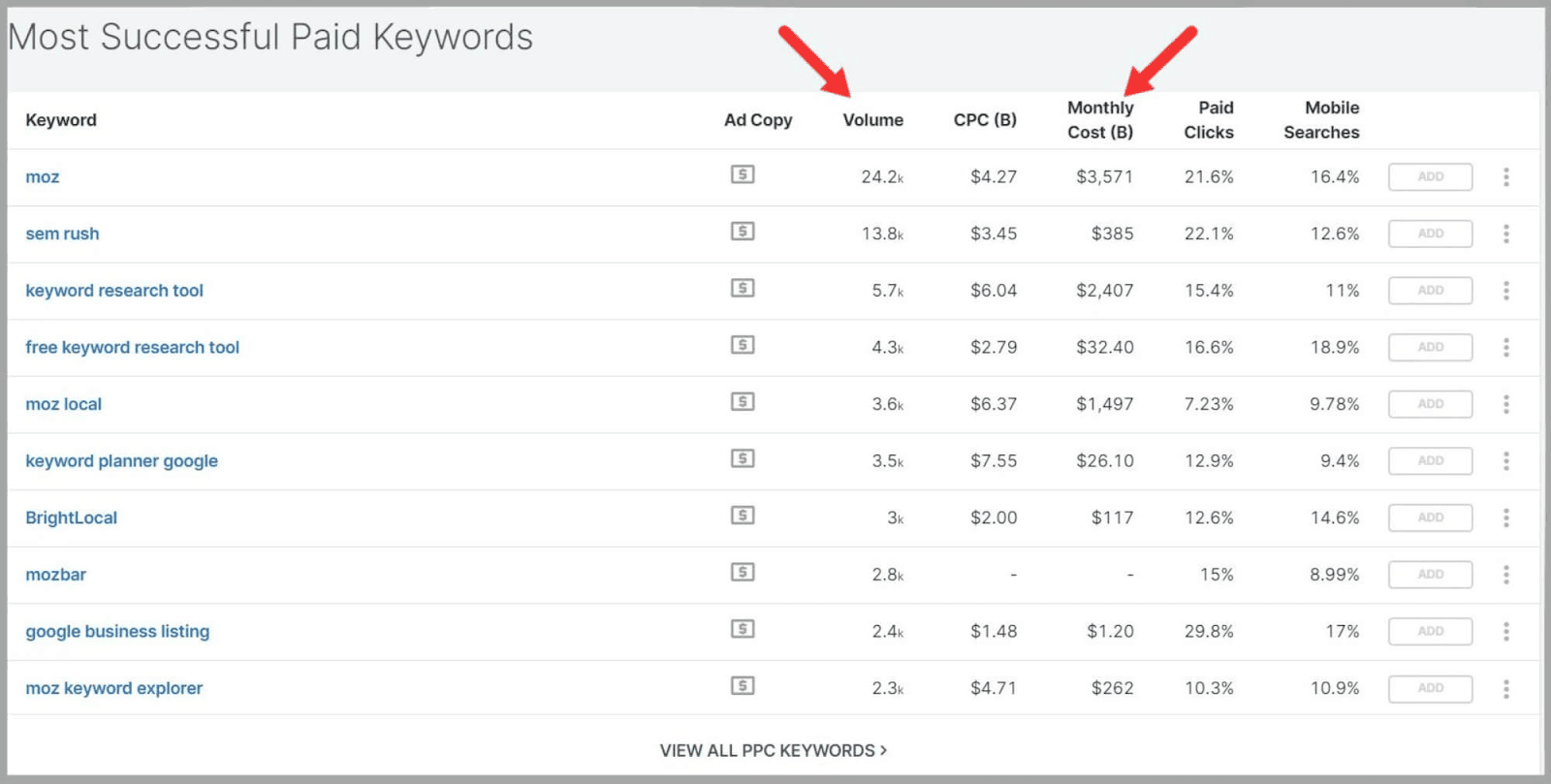Select the 8.99% mobile searches value
The width and height of the screenshot is (1551, 784).
tap(1334, 575)
